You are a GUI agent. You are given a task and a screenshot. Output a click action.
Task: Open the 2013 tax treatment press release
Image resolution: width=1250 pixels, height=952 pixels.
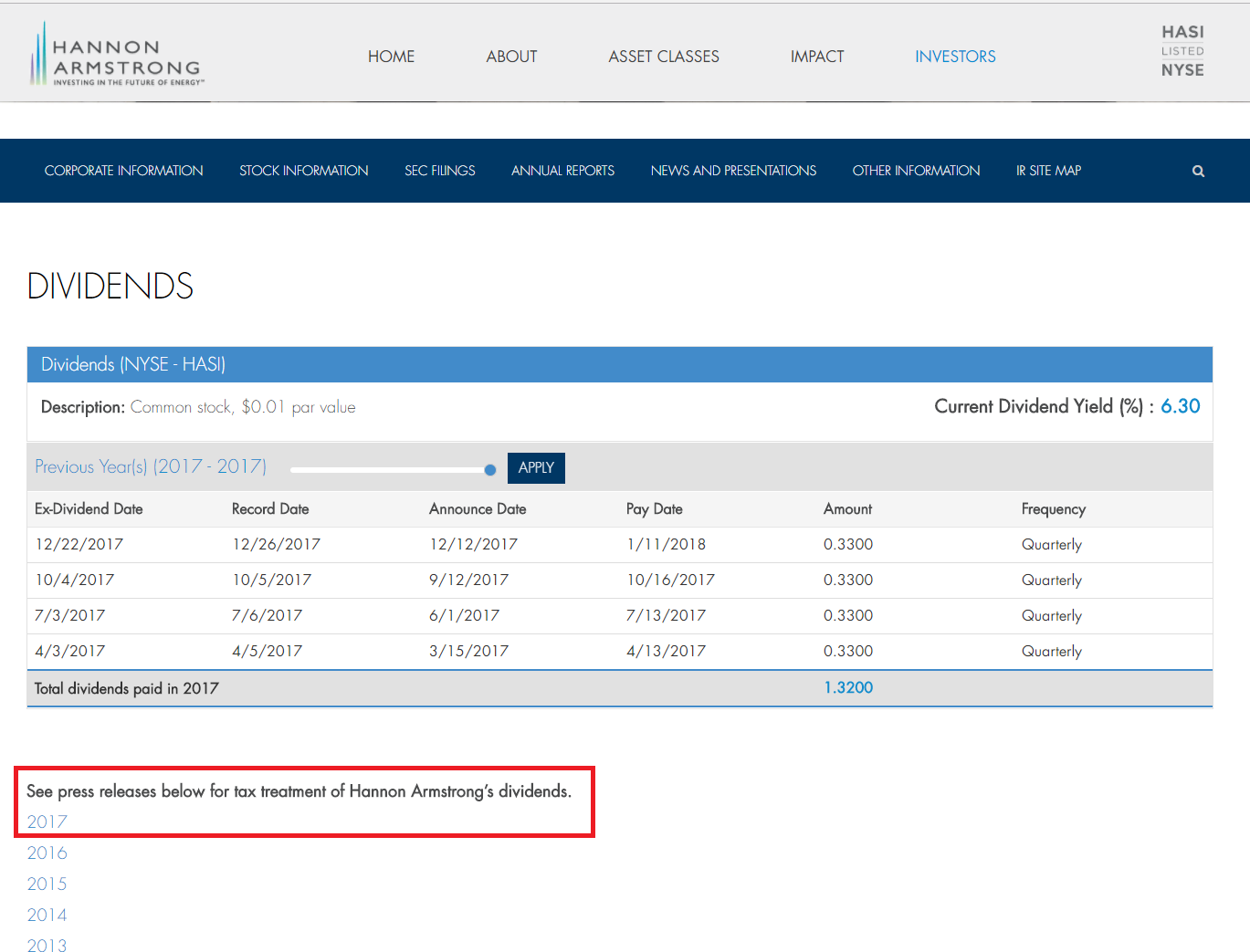(x=47, y=945)
